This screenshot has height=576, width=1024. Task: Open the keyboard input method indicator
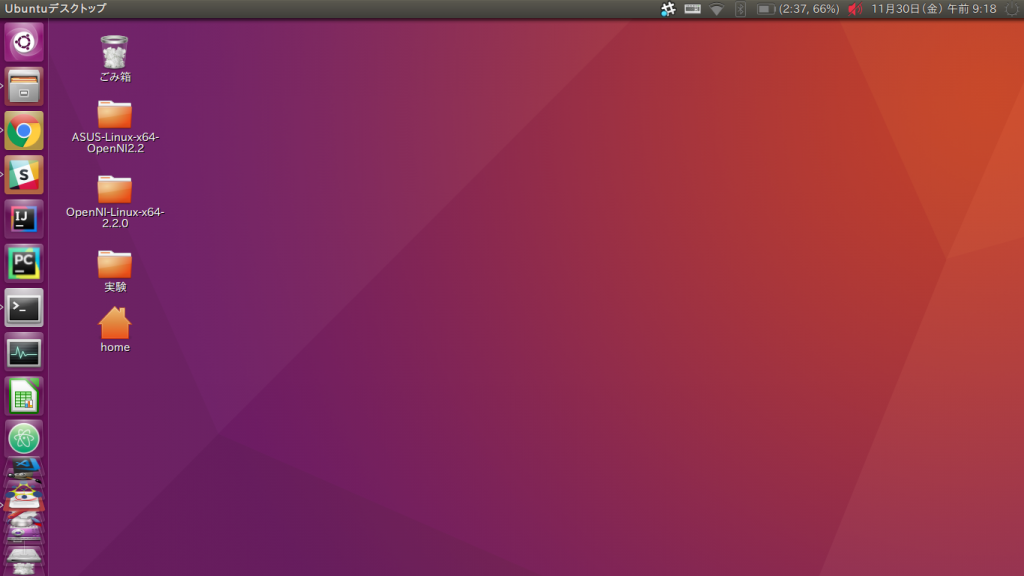pyautogui.click(x=692, y=9)
